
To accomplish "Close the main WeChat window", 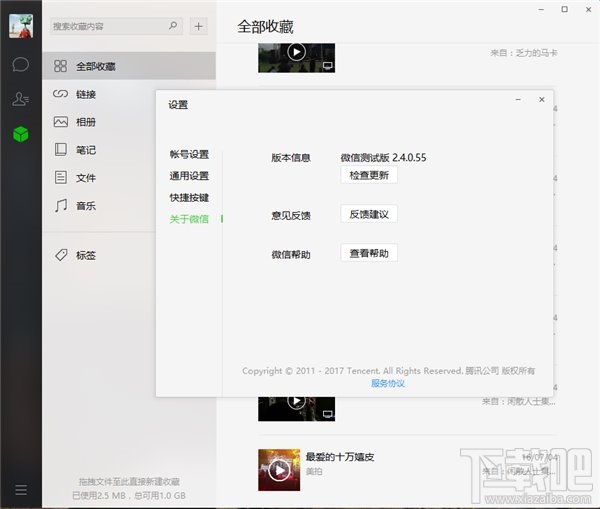I will (x=589, y=10).
